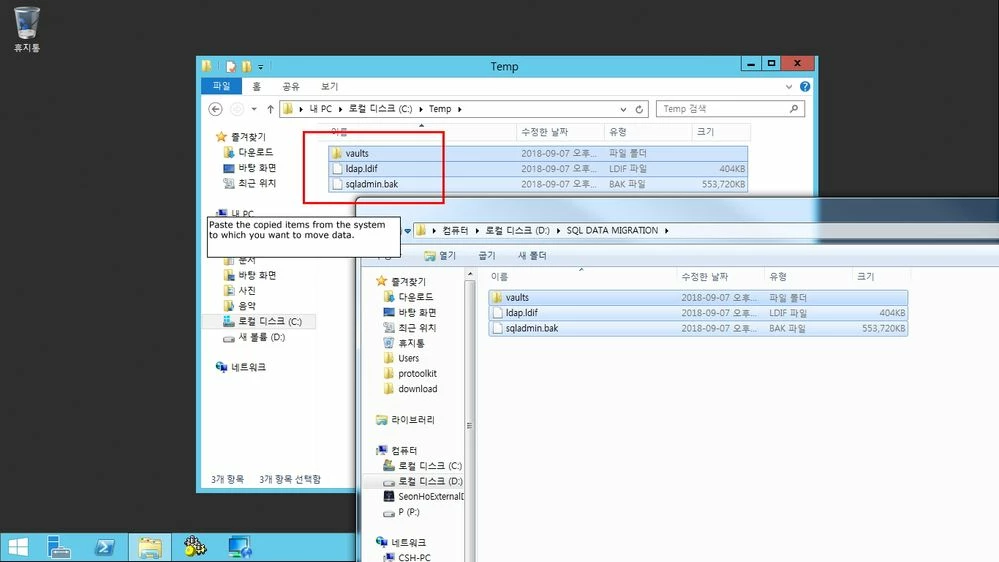Sort by 수정한 날짜 in front window

[x=720, y=277]
